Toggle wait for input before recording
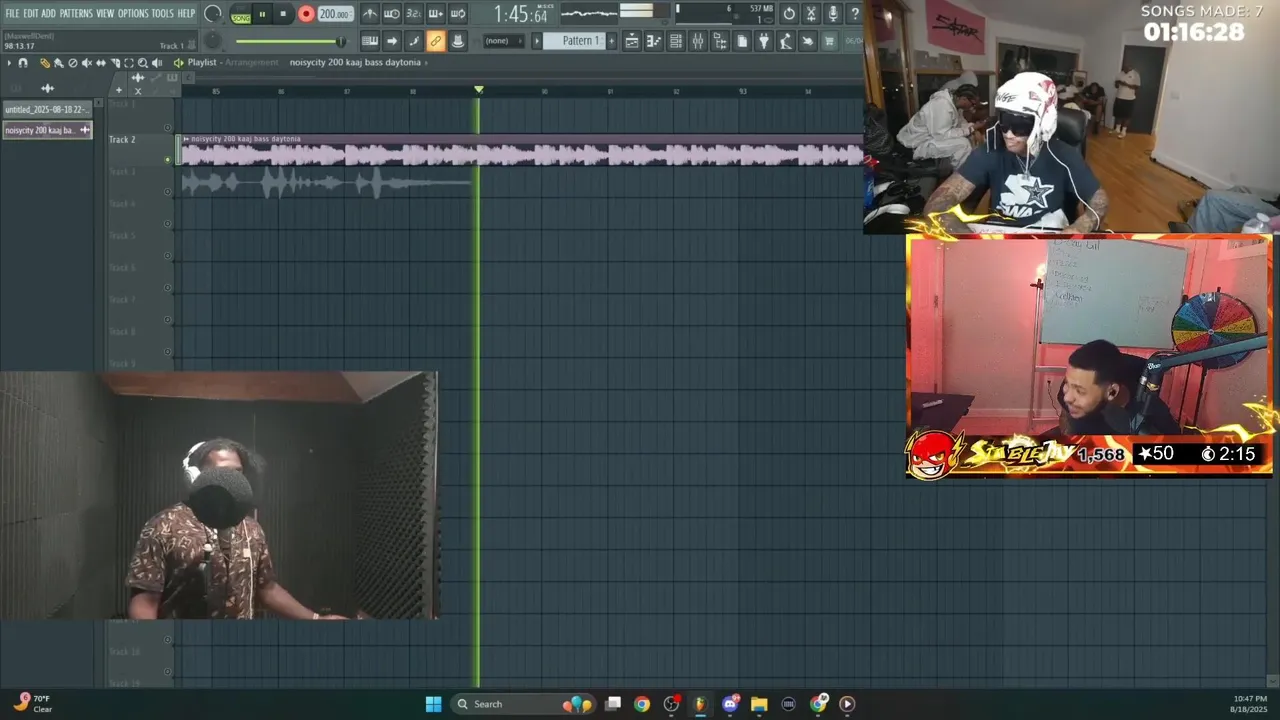Screen dimensions: 1280x720 391,14
